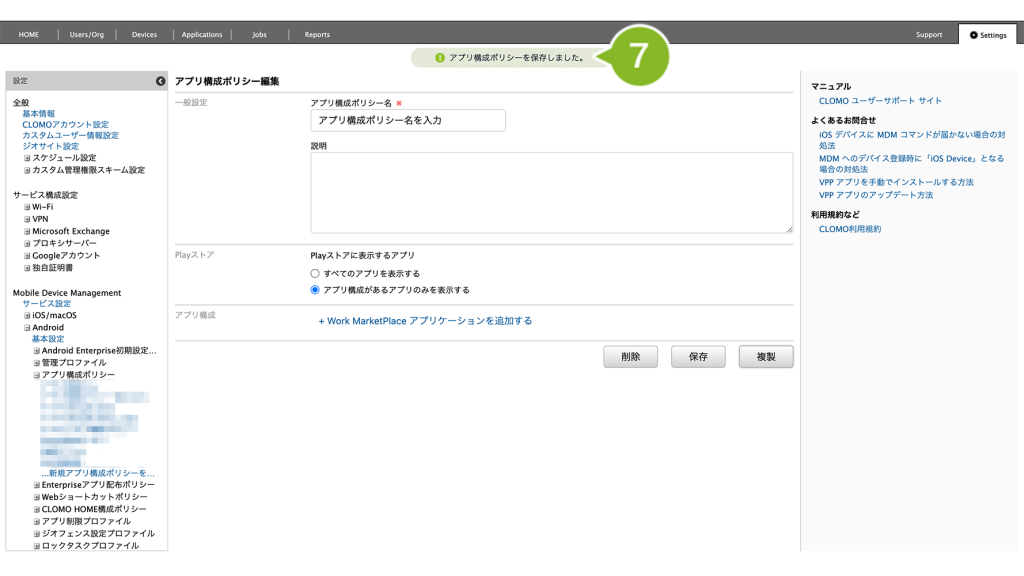
Task: Switch to the Reports tab
Action: point(317,35)
